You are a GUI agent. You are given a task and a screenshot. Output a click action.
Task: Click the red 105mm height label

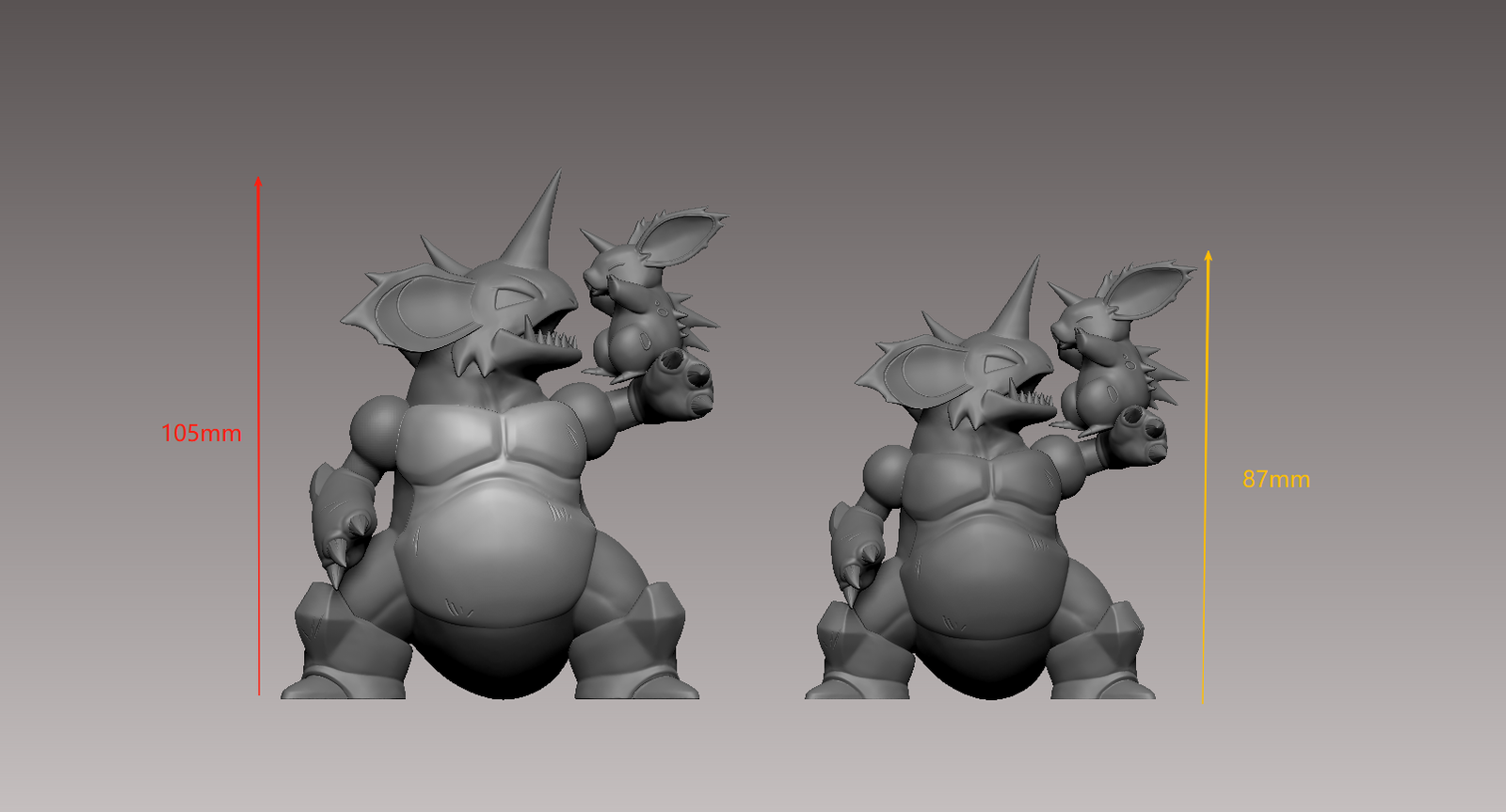coord(200,433)
